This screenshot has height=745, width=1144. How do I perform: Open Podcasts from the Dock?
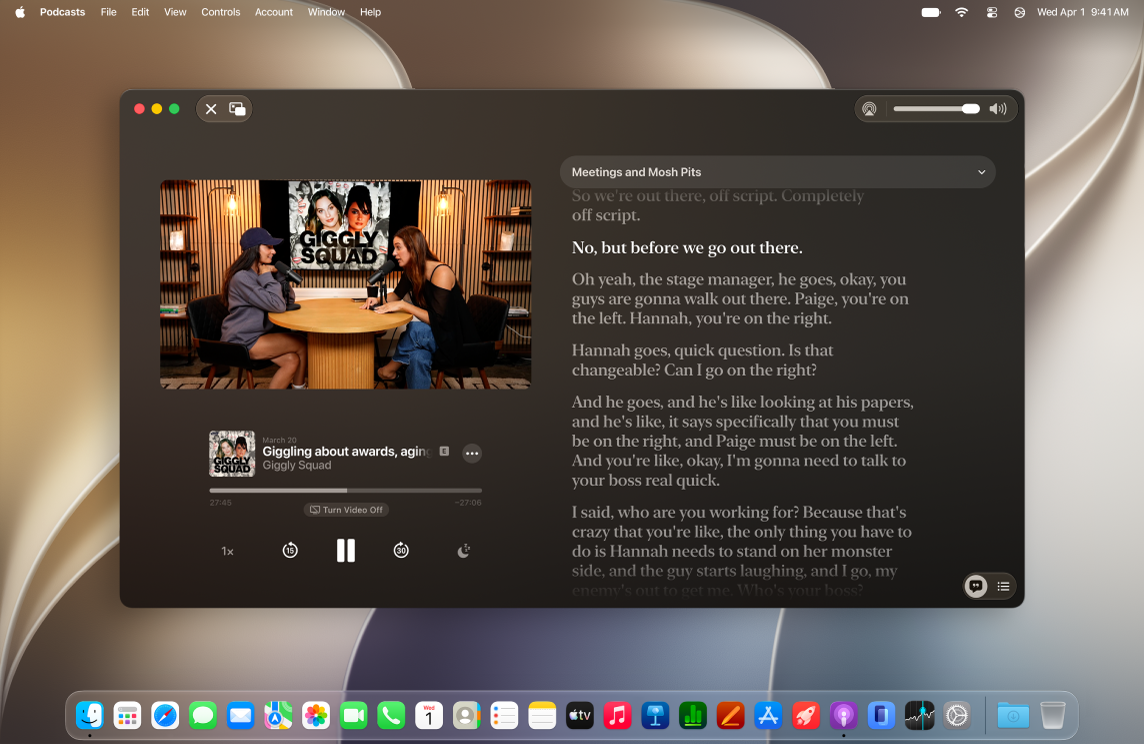843,716
